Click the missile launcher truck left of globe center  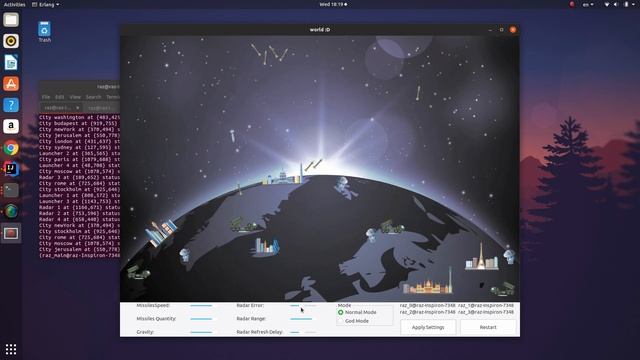click(x=243, y=224)
